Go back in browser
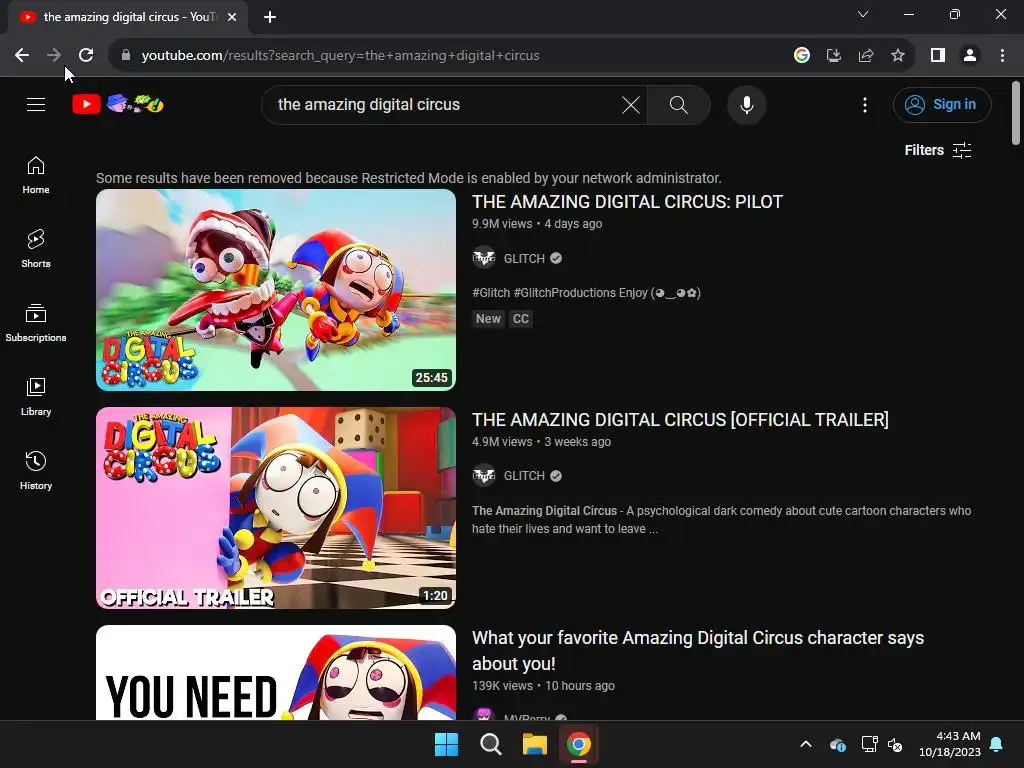Viewport: 1024px width, 768px height. coord(22,56)
